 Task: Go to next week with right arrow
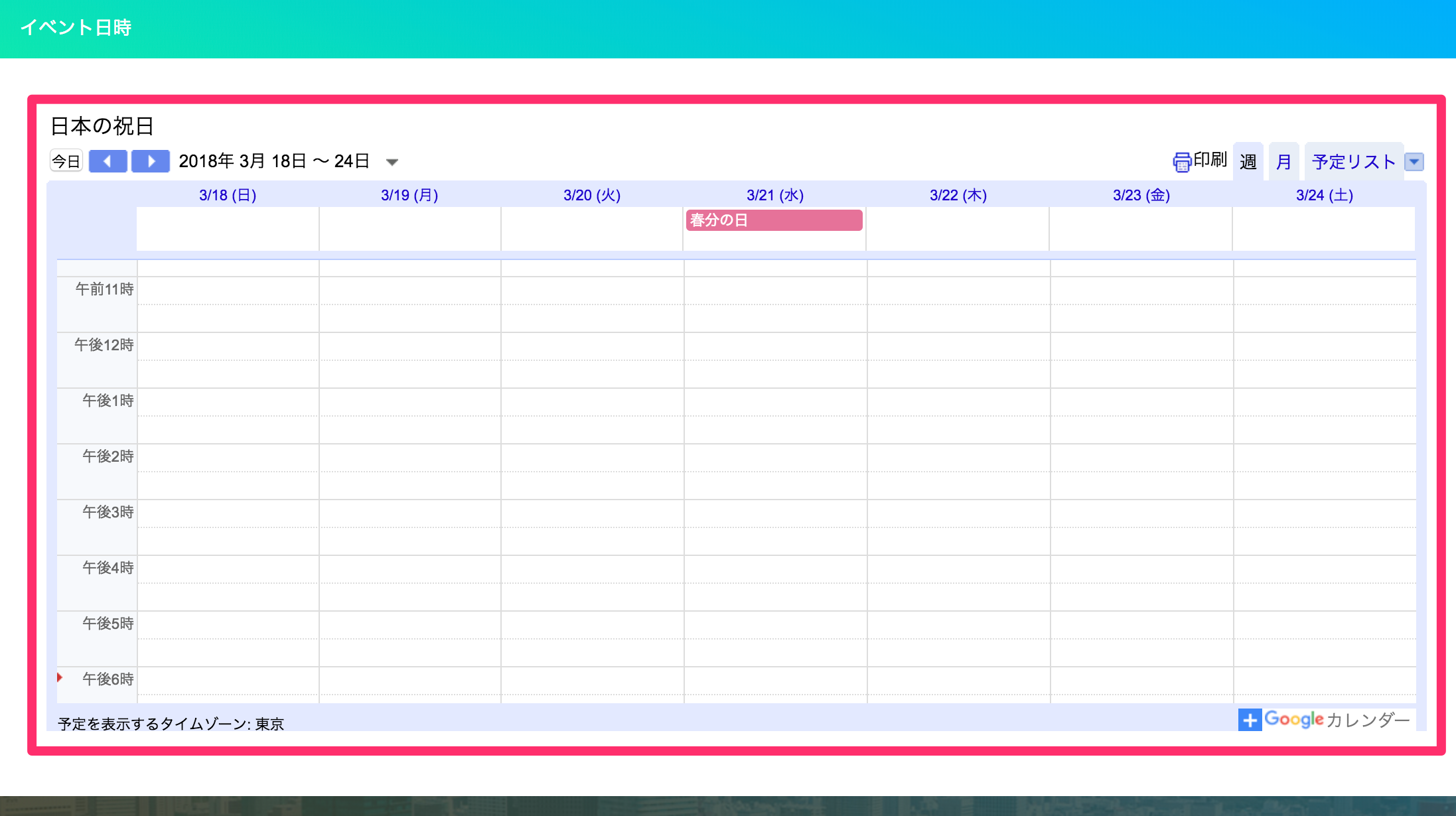tap(151, 161)
